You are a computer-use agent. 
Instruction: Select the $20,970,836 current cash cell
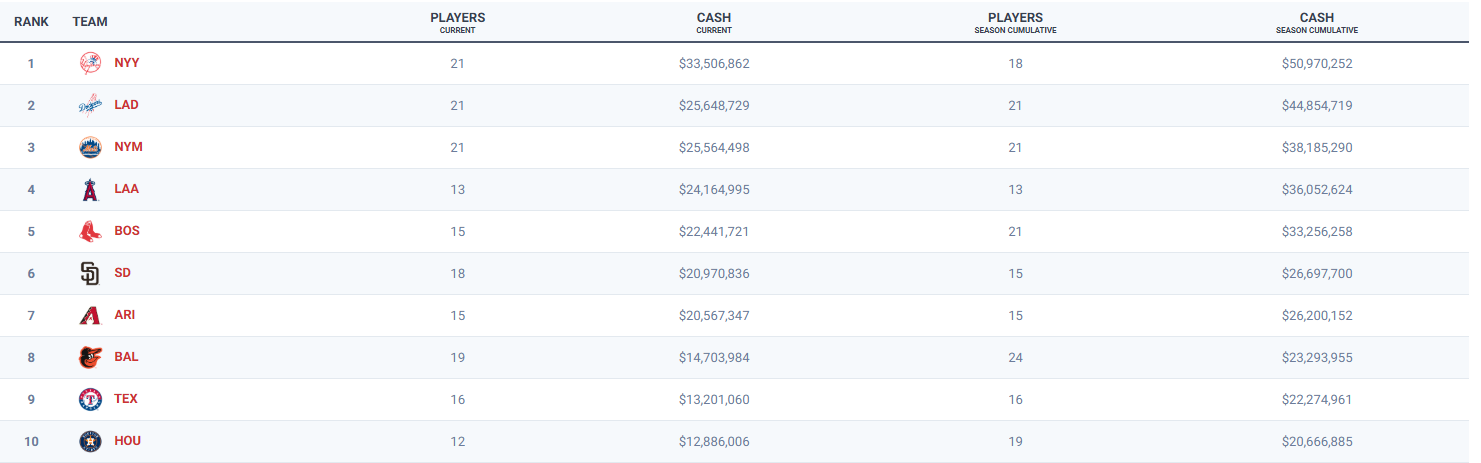coord(714,273)
